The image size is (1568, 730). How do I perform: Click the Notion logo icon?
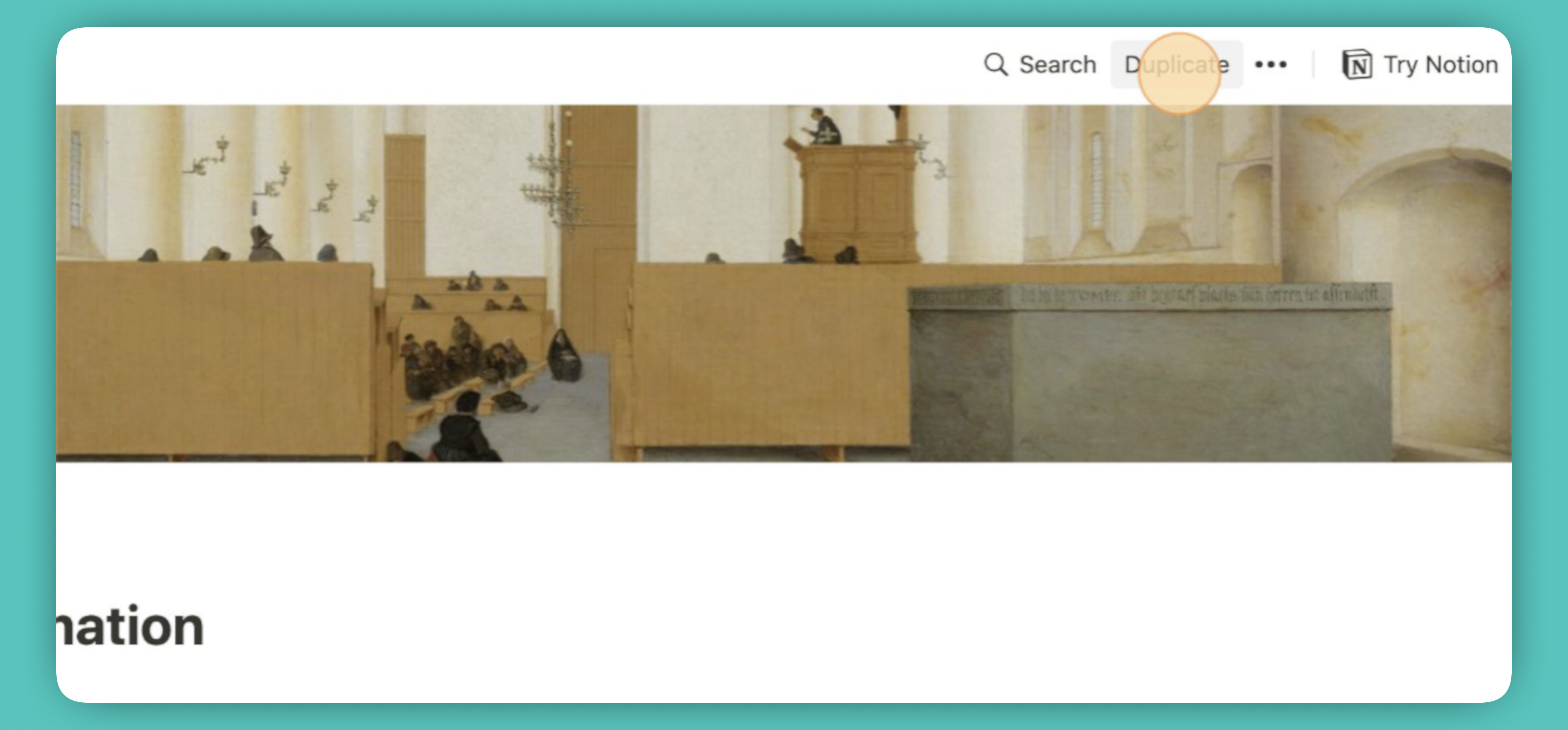(x=1357, y=64)
